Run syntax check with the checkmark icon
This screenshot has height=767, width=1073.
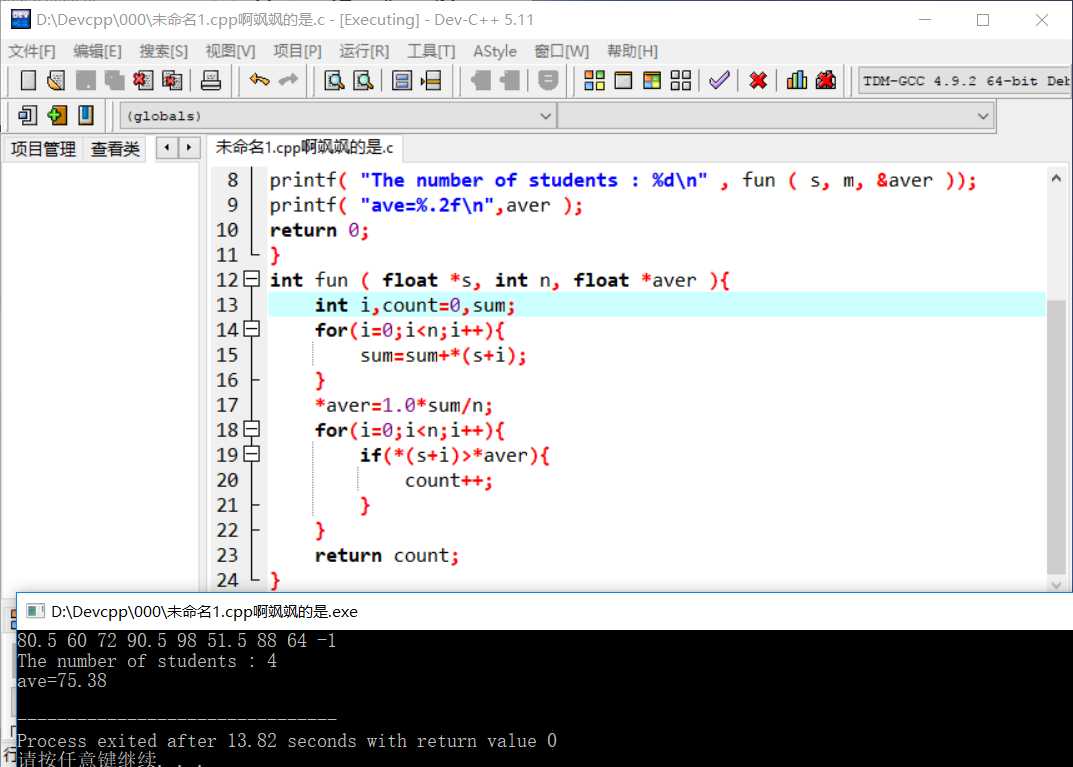(719, 81)
